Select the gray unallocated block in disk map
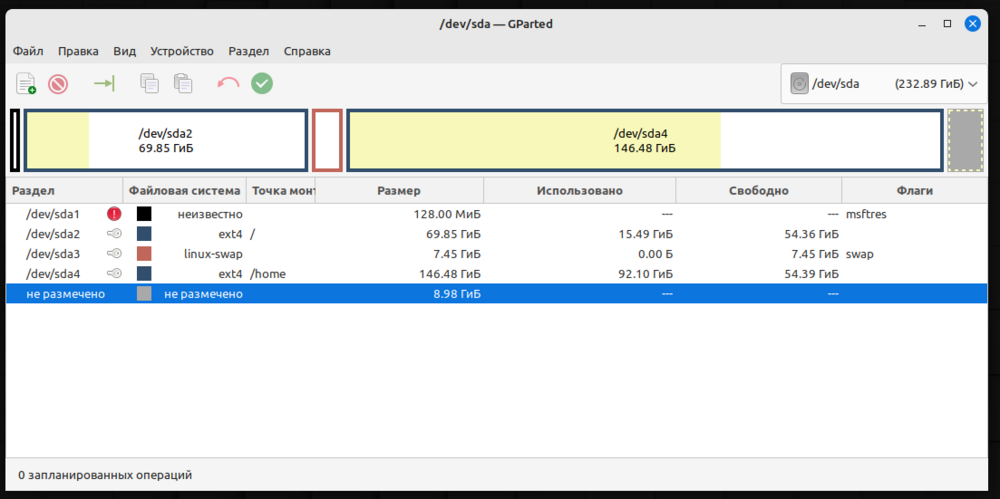The height and width of the screenshot is (499, 1000). click(x=966, y=140)
